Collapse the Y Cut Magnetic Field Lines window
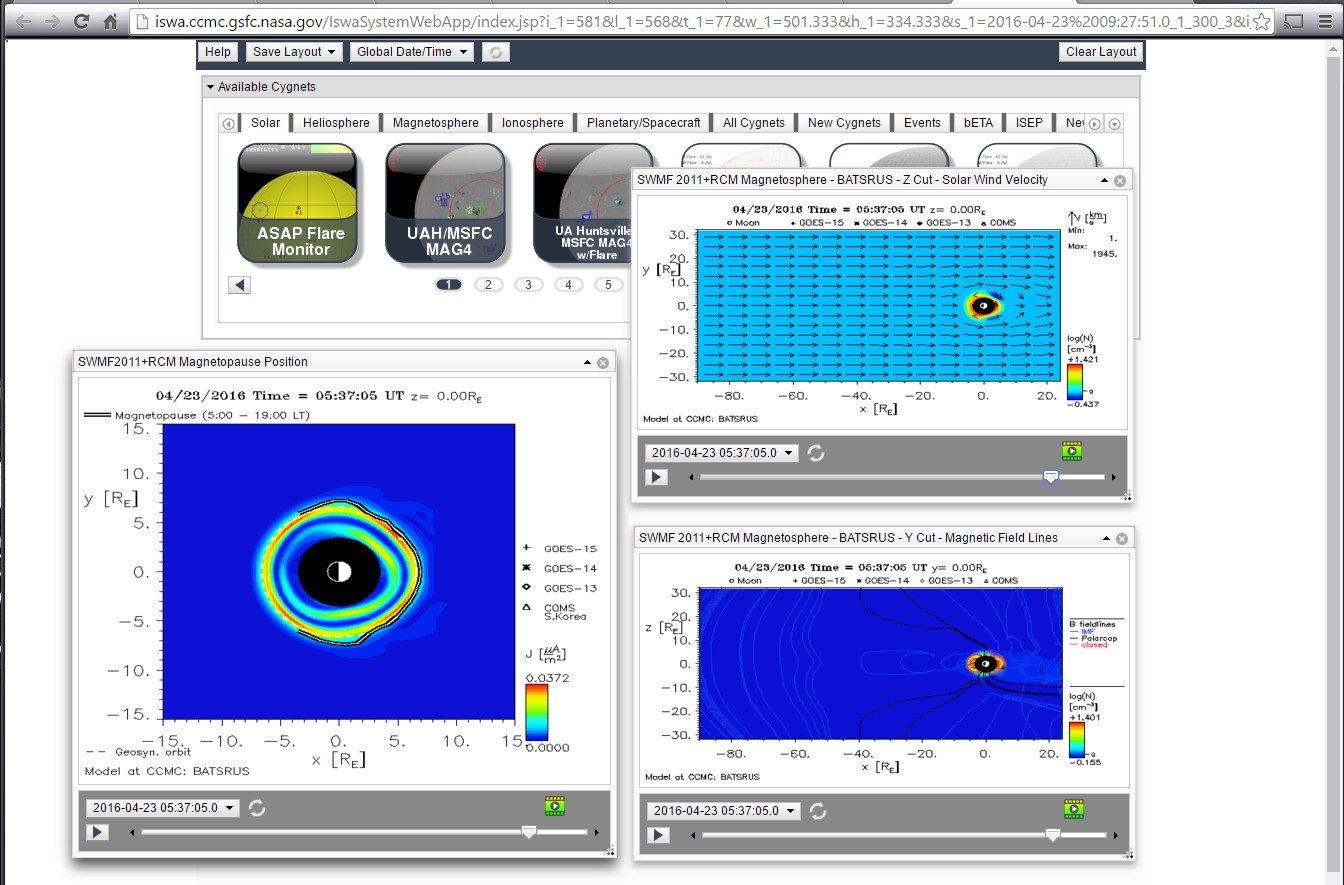This screenshot has height=885, width=1344. (1106, 539)
